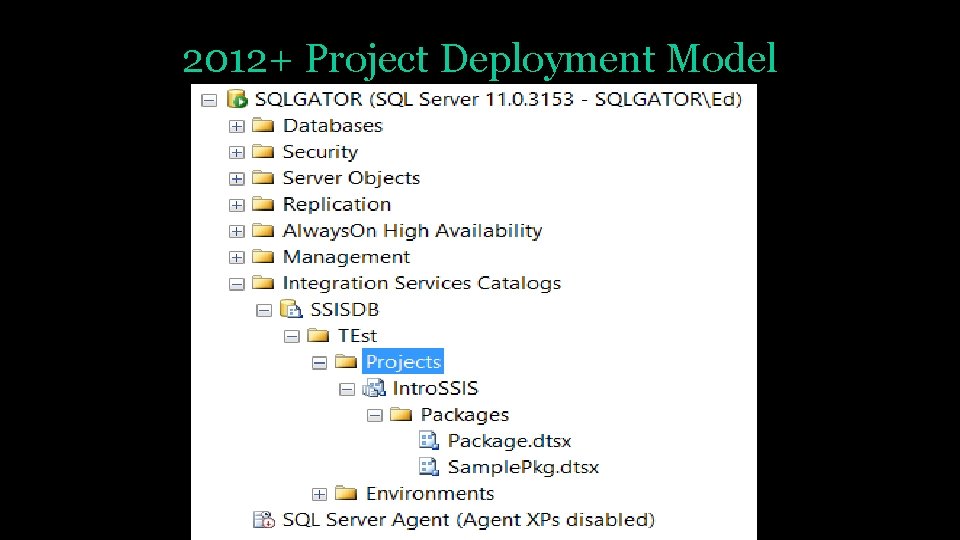Click the Security folder icon

263,151
